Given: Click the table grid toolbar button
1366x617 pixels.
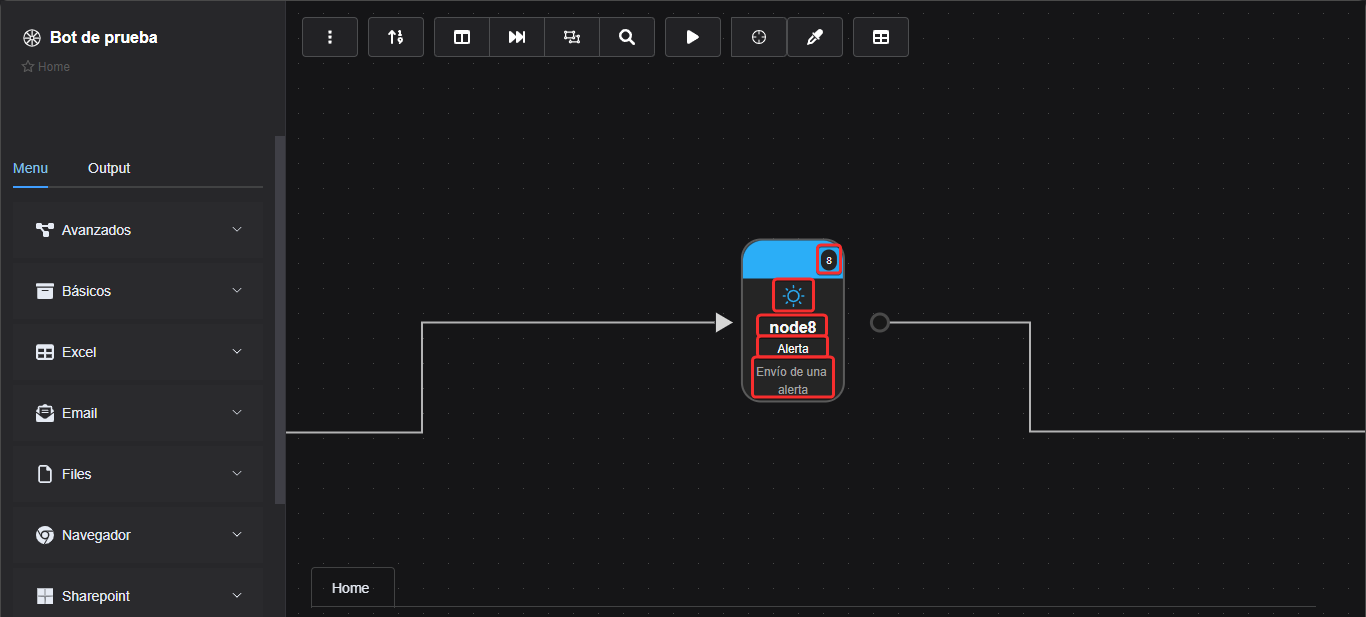Looking at the screenshot, I should pos(881,37).
